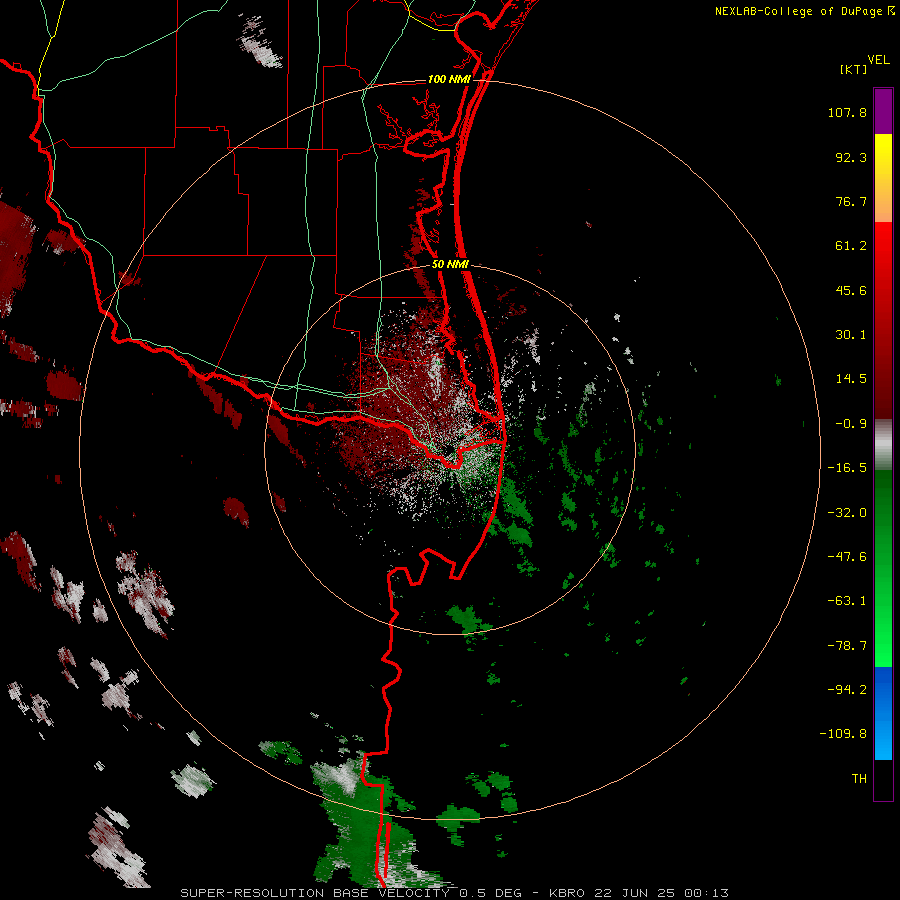900x900 pixels.
Task: Click the 14.5 velocity scale value
Action: point(851,379)
